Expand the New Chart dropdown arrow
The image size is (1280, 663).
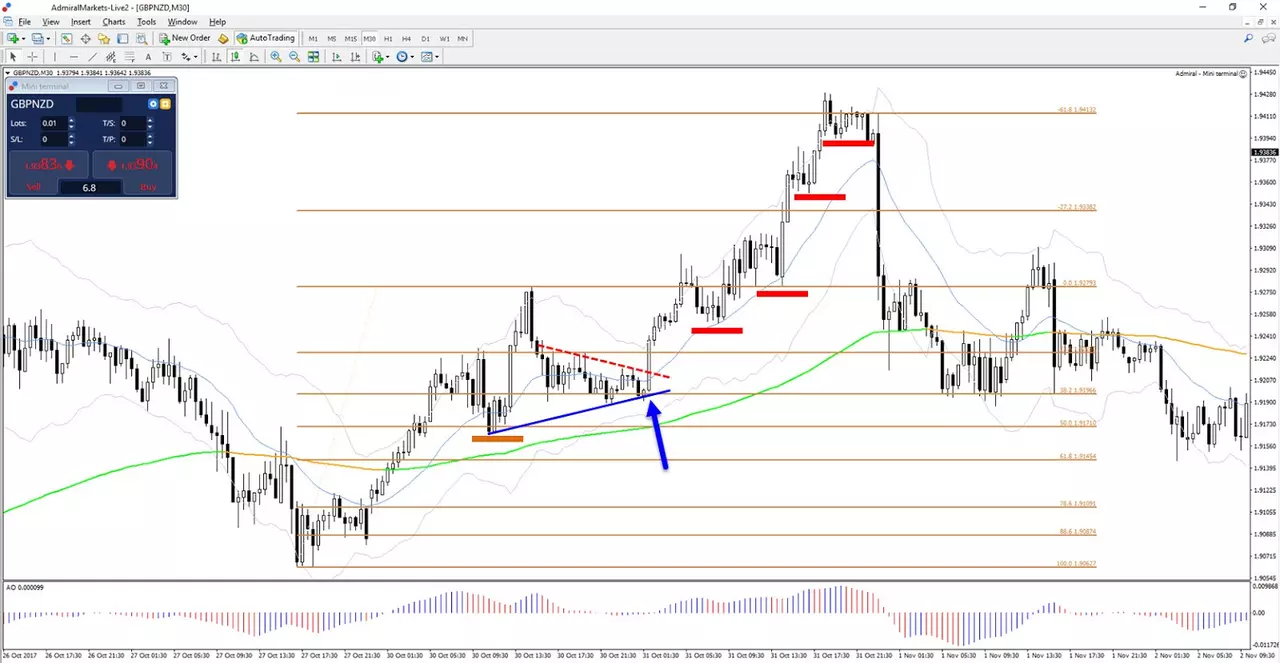(23, 38)
